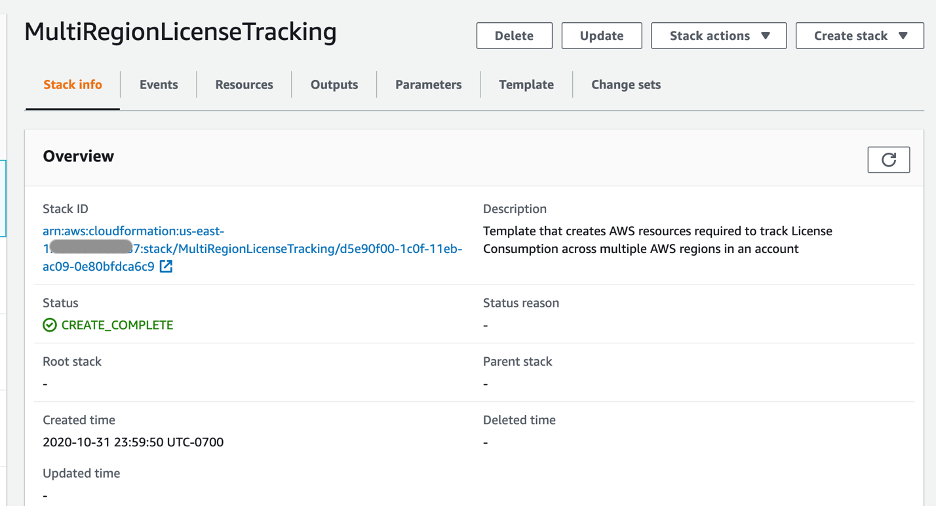The width and height of the screenshot is (936, 506).
Task: Open the Create stack dropdown
Action: click(x=860, y=36)
